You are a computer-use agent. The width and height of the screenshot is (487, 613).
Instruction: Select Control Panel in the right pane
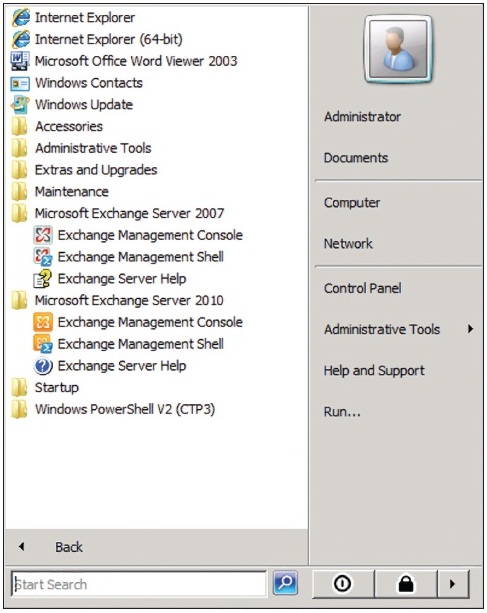363,288
